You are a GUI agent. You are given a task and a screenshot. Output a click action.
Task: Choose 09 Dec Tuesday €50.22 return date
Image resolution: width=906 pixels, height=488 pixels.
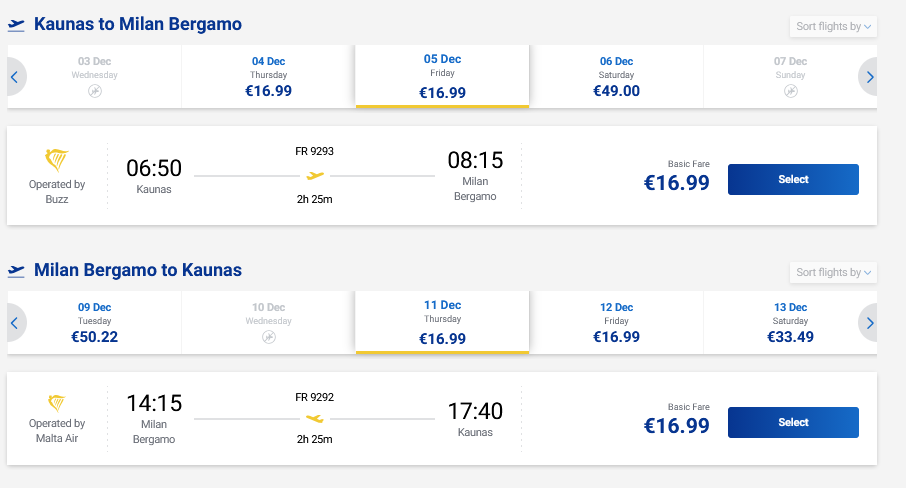[x=95, y=322]
